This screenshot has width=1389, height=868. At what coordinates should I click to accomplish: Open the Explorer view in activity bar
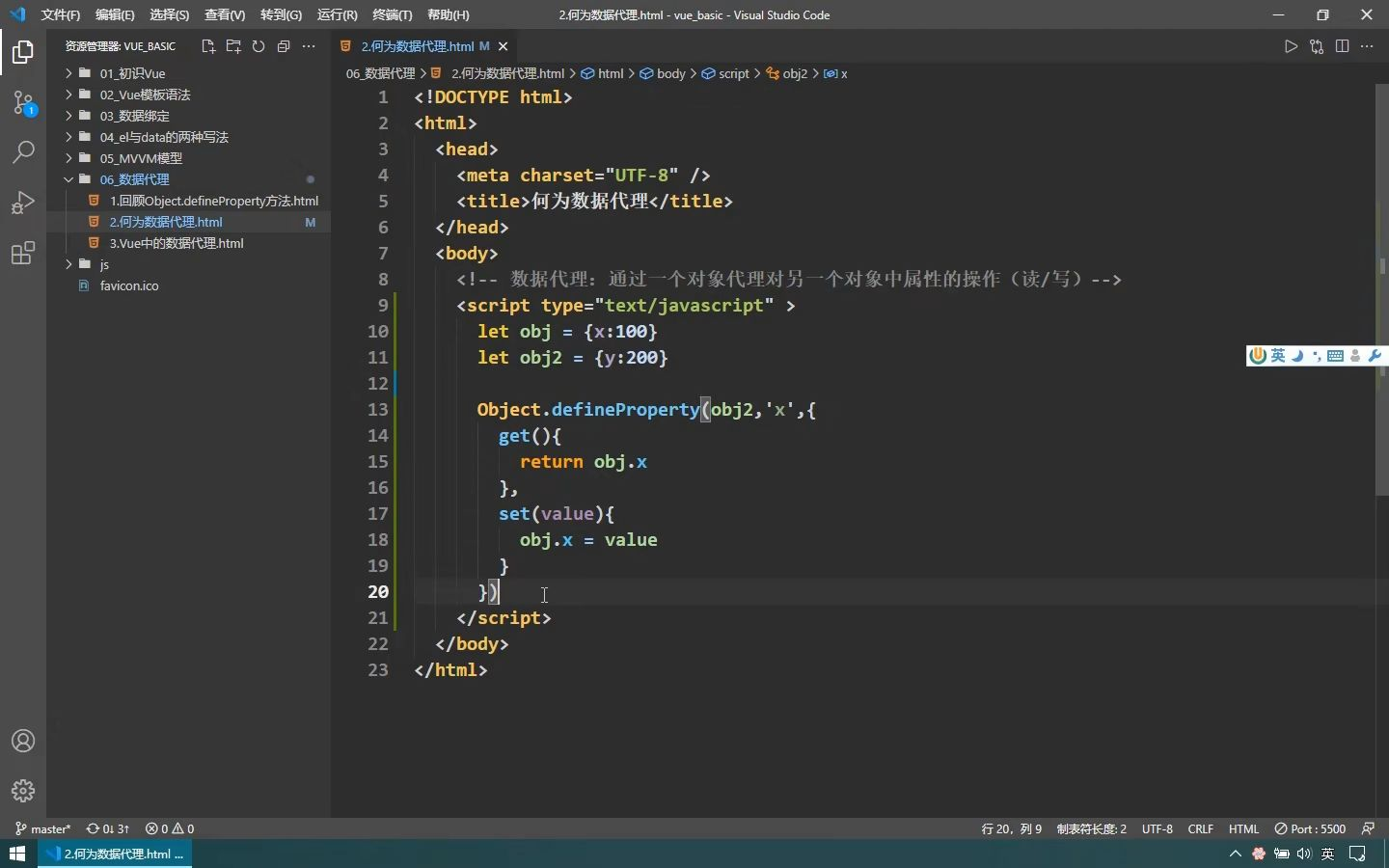click(x=23, y=52)
